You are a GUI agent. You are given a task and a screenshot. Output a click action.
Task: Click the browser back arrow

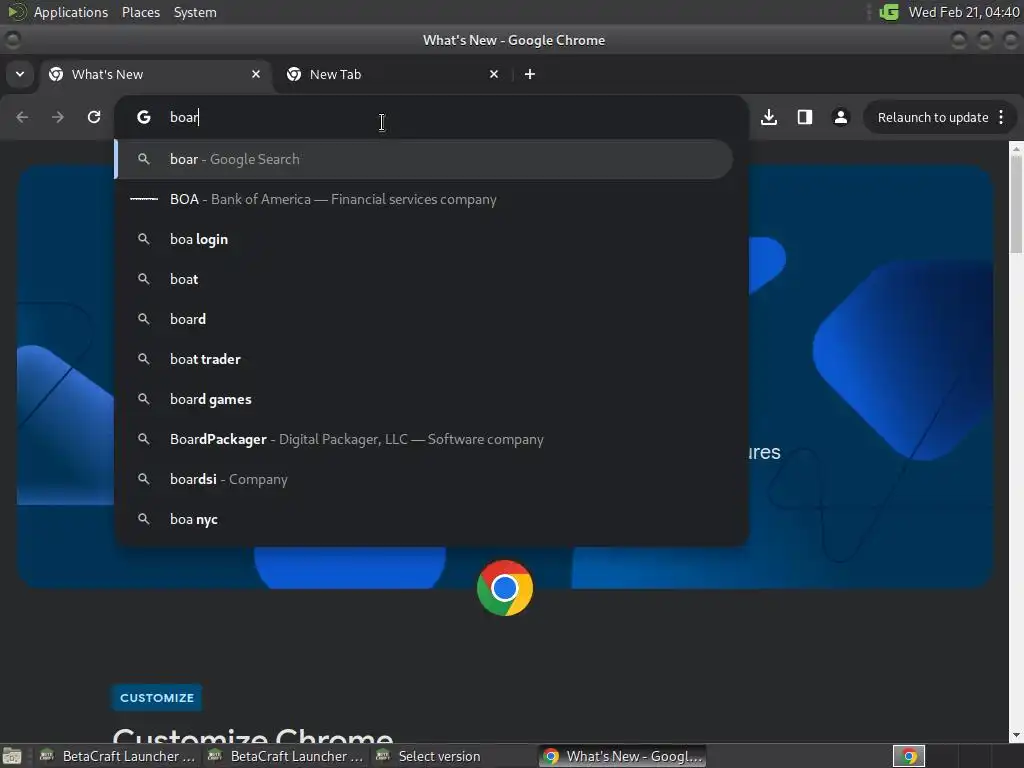point(22,117)
